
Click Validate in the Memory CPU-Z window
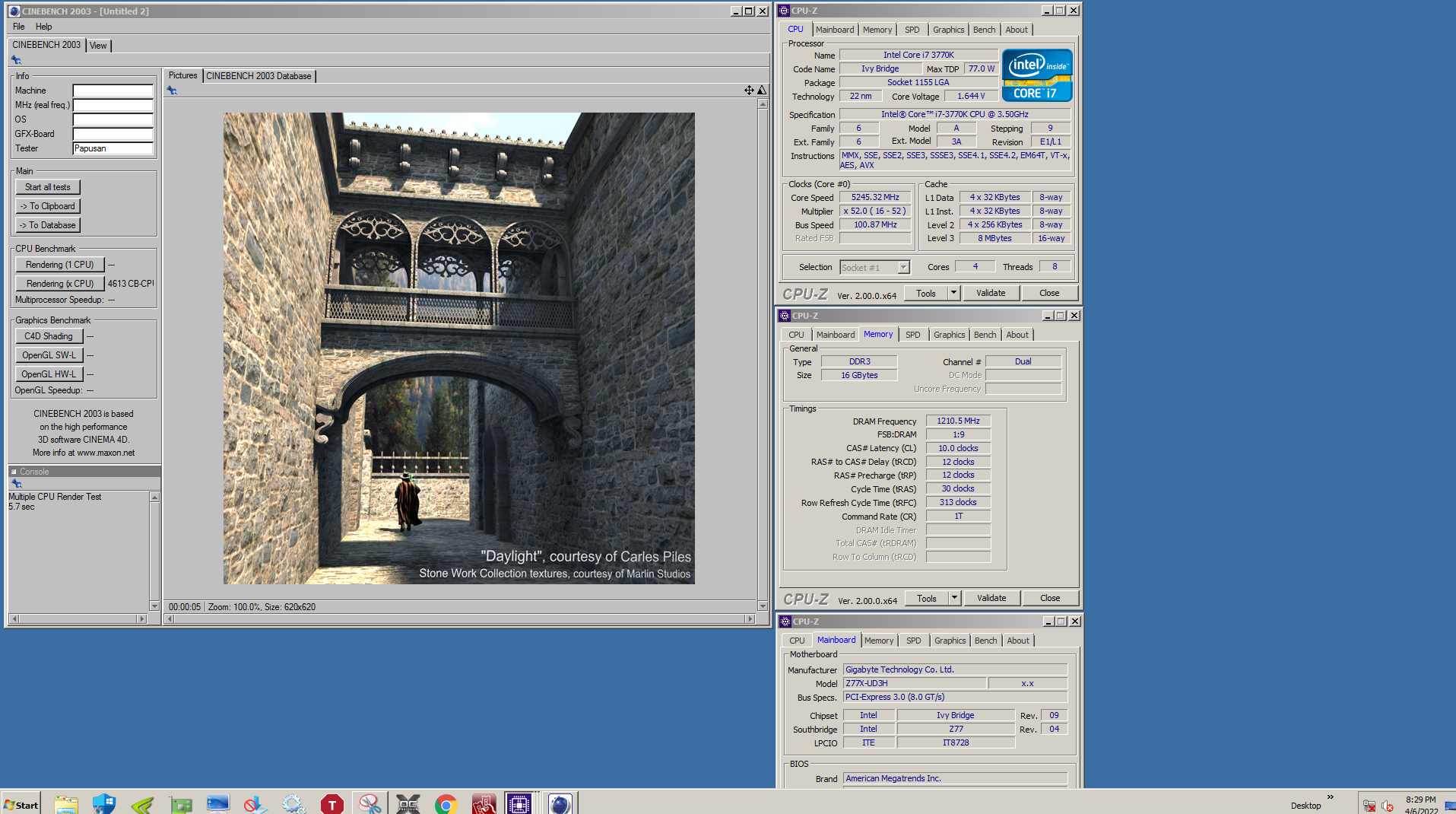[x=991, y=598]
